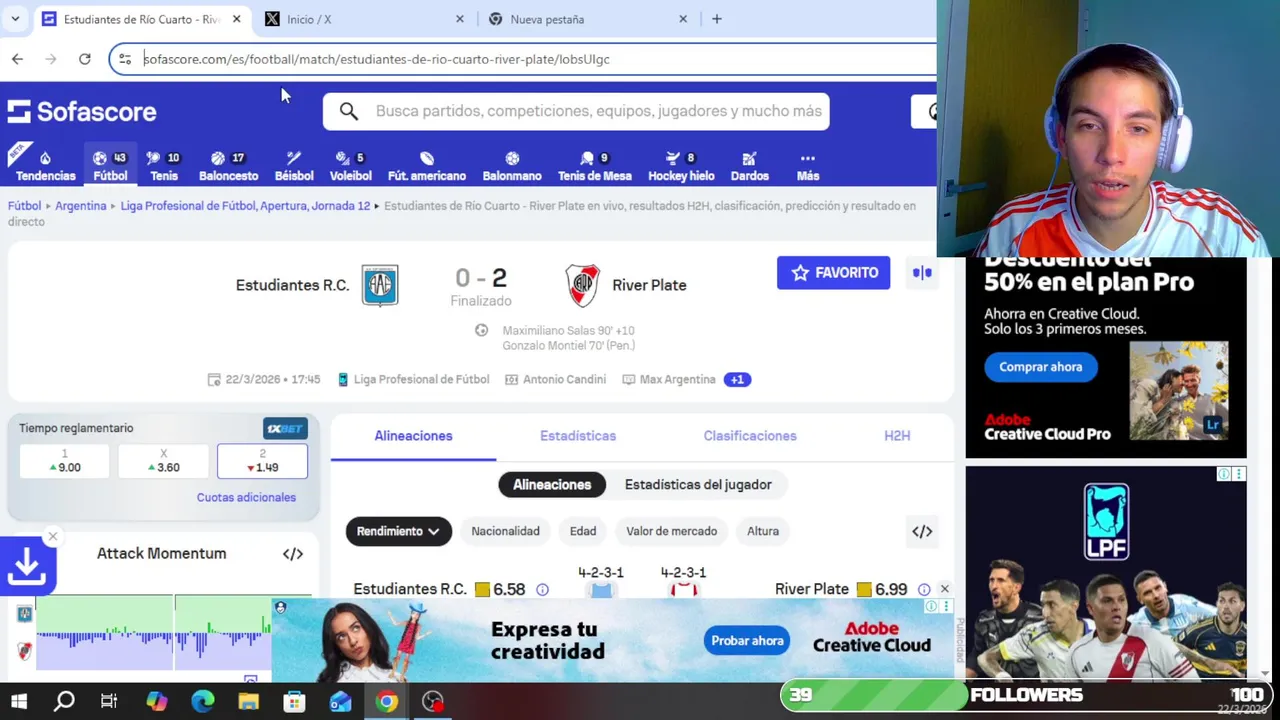Select the Nacionalidad filter chip
The height and width of the screenshot is (720, 1280).
click(505, 532)
